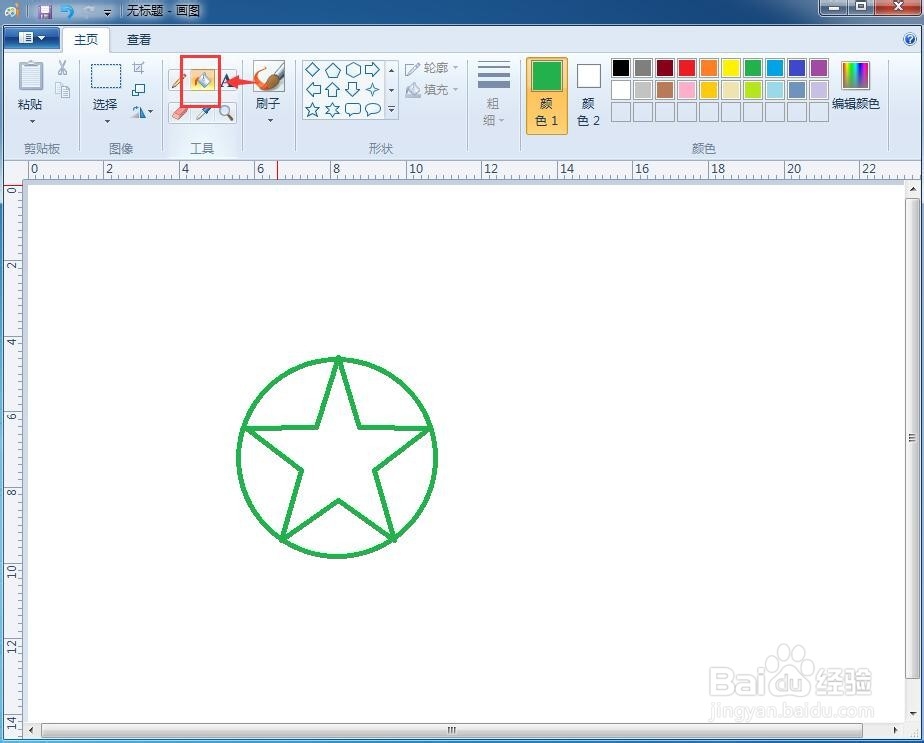The height and width of the screenshot is (743, 924).
Task: Choose the Pentagon shape
Action: tap(333, 70)
